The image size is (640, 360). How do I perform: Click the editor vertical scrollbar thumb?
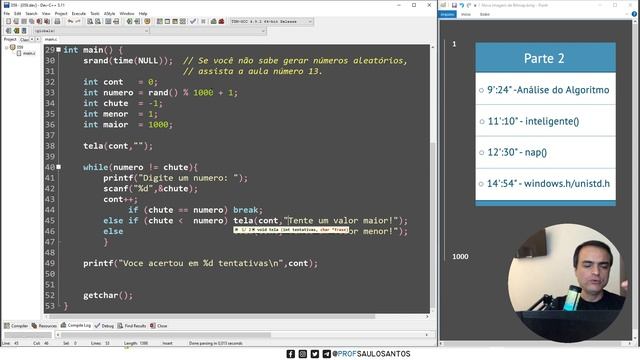[x=433, y=224]
